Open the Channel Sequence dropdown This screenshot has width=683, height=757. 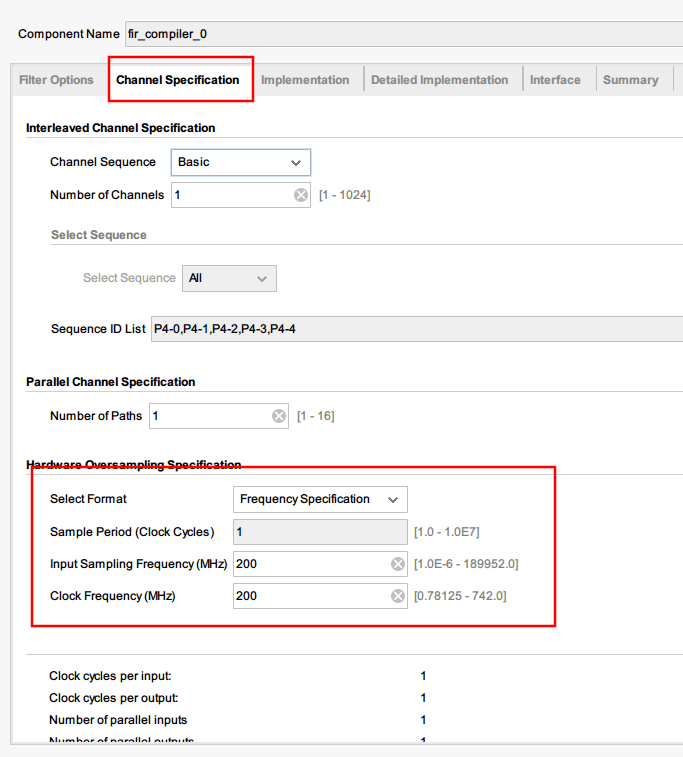(241, 162)
